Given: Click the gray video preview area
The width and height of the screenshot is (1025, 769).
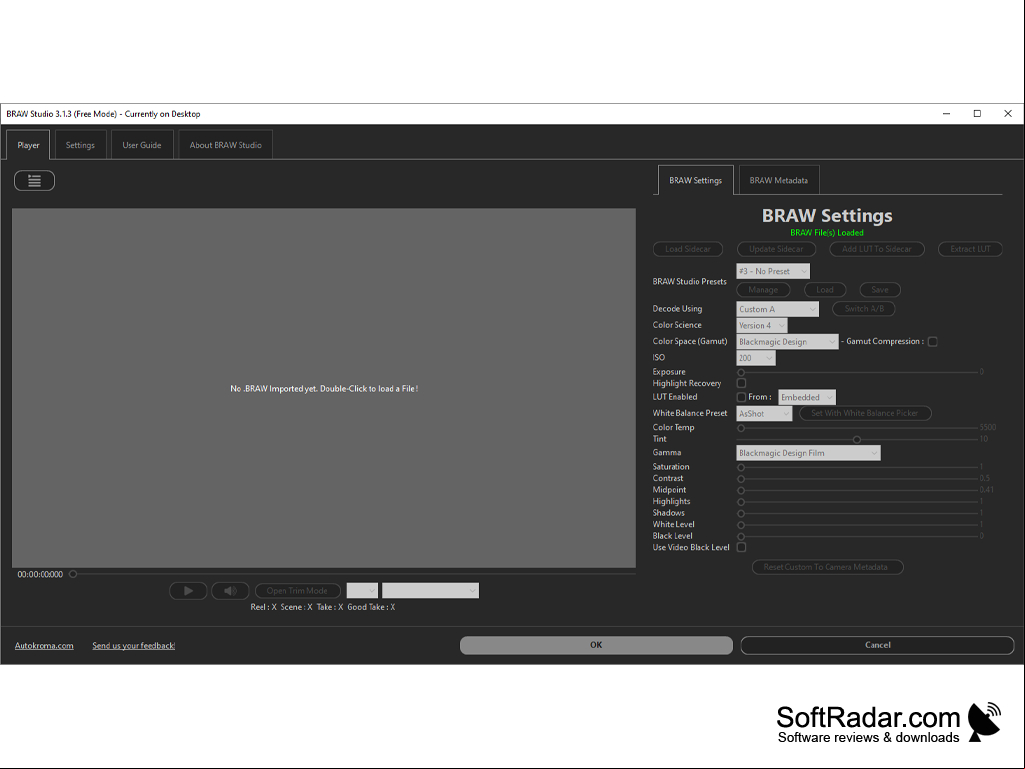Looking at the screenshot, I should [x=324, y=388].
